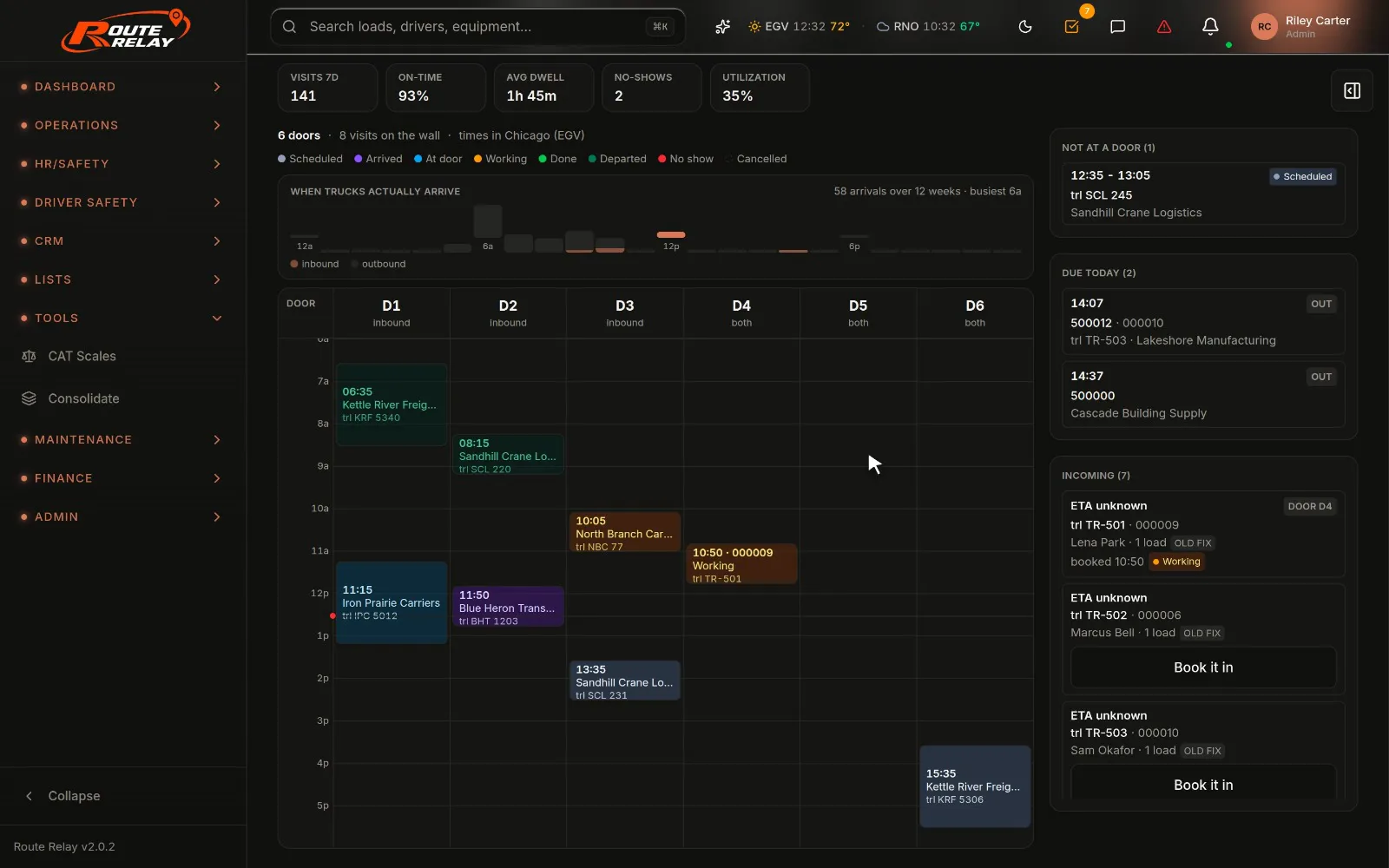
Task: Click the Consolidate layers icon
Action: [29, 398]
